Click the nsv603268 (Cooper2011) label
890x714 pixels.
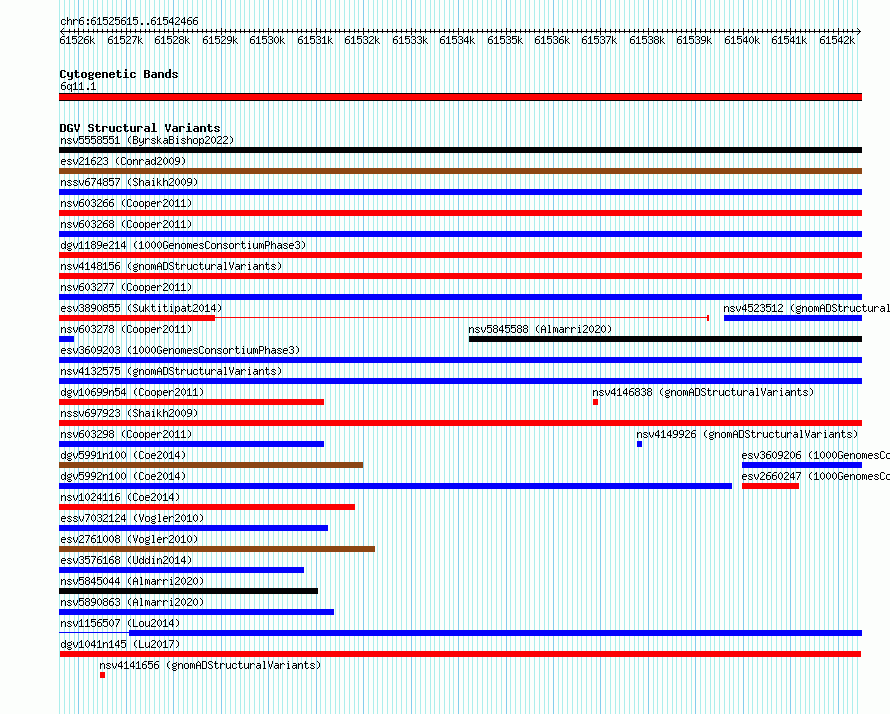[x=126, y=224]
